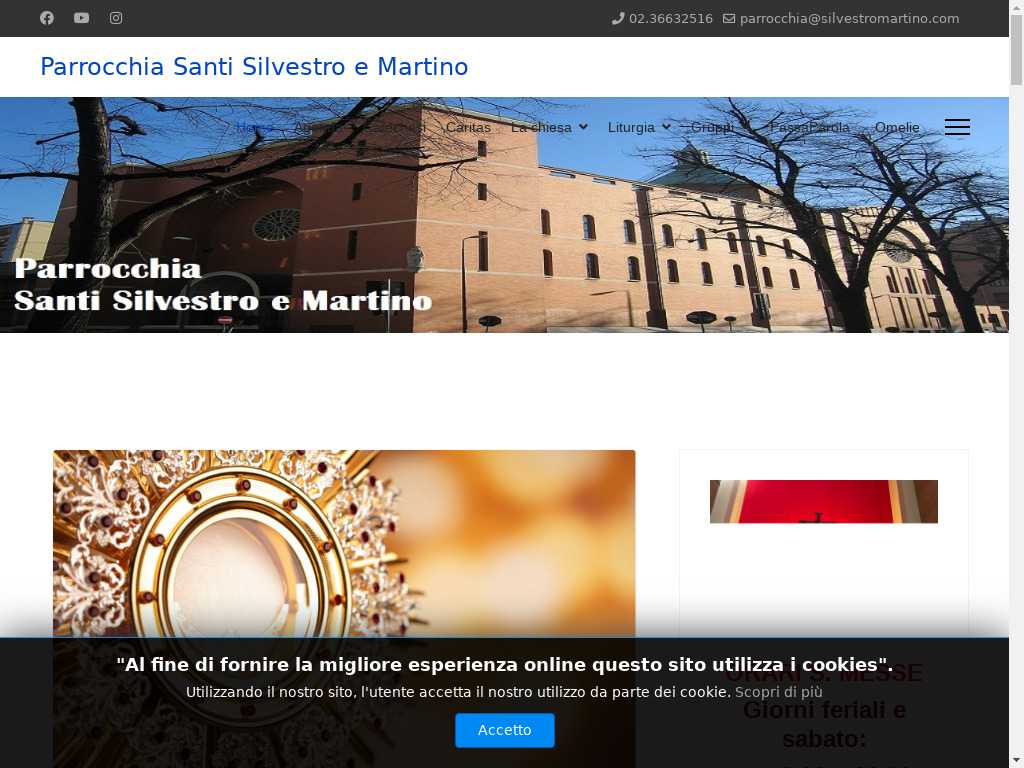Follow the Scopri di più link
This screenshot has width=1024, height=768.
pos(778,692)
